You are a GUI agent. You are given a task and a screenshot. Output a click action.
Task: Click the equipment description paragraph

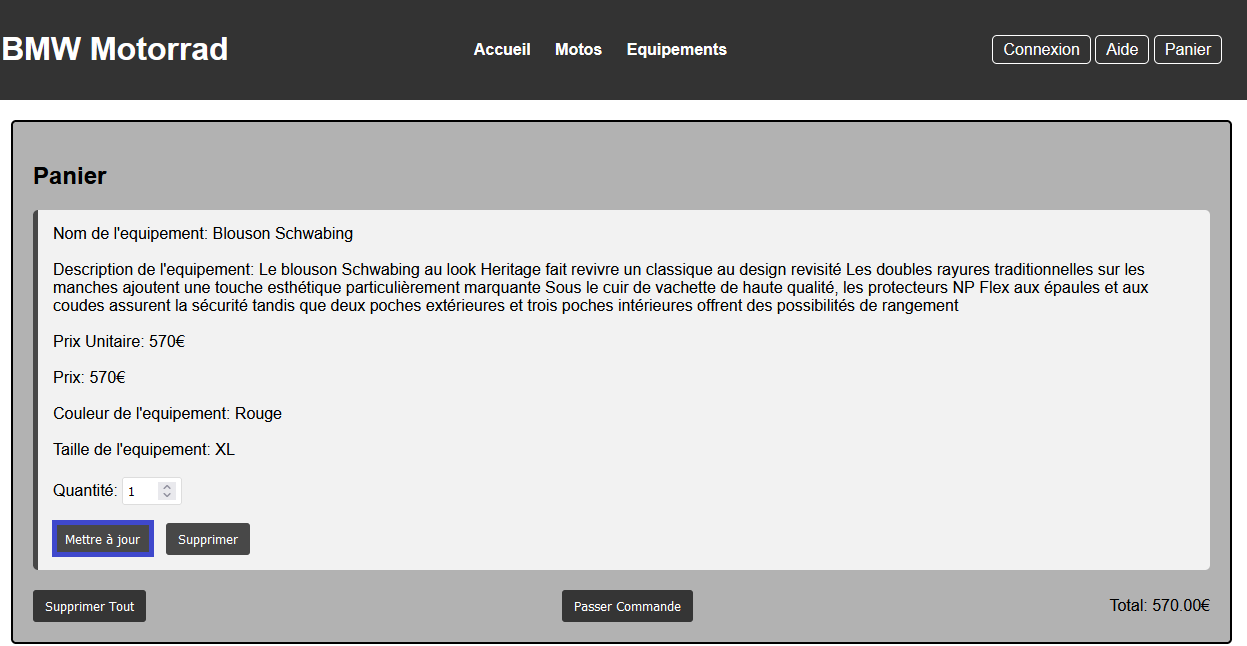pos(600,287)
